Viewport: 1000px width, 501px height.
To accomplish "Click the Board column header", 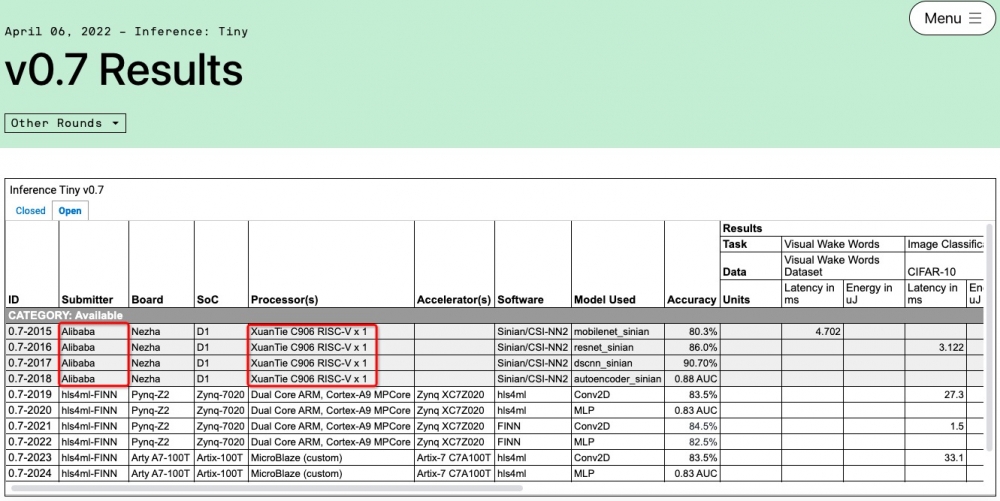I will (147, 300).
